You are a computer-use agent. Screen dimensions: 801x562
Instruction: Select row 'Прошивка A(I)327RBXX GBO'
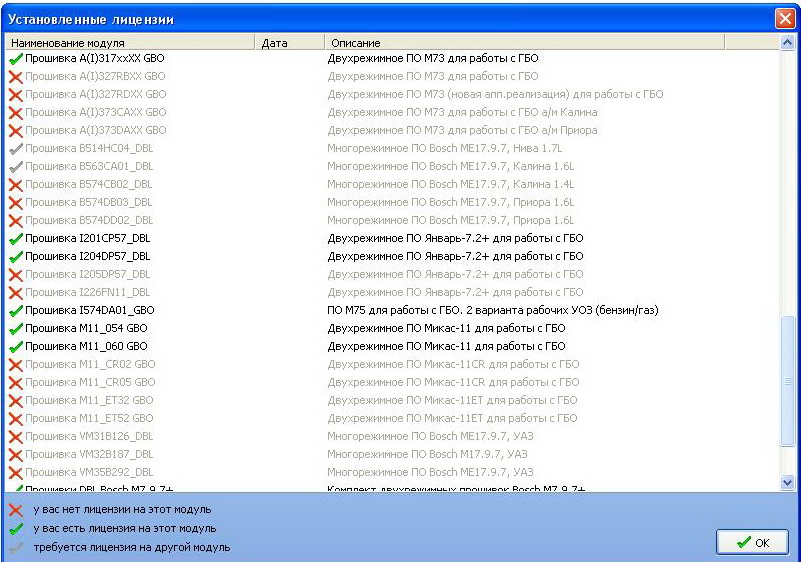click(392, 76)
